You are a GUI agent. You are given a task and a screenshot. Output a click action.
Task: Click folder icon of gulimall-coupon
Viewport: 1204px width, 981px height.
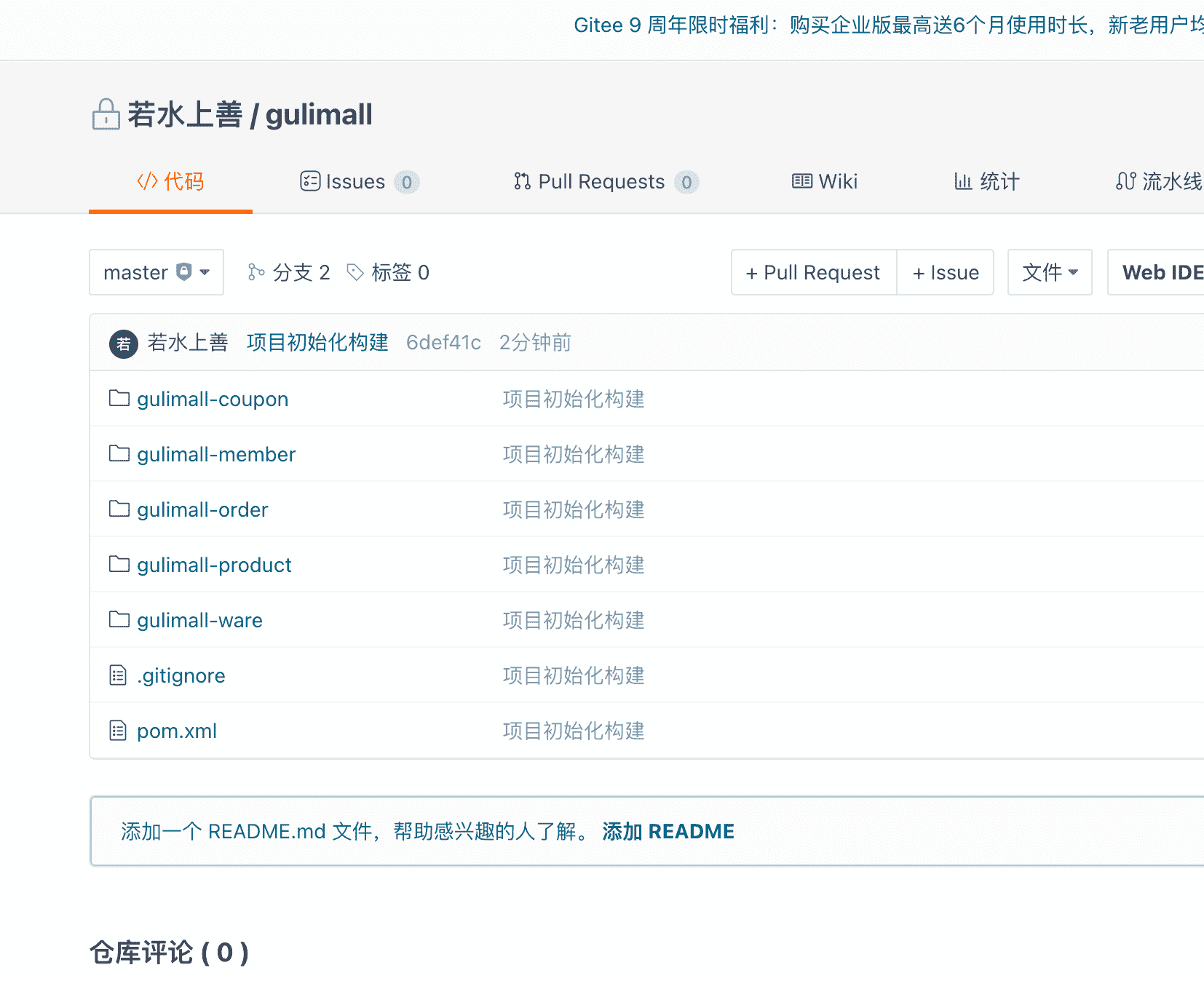click(x=119, y=398)
